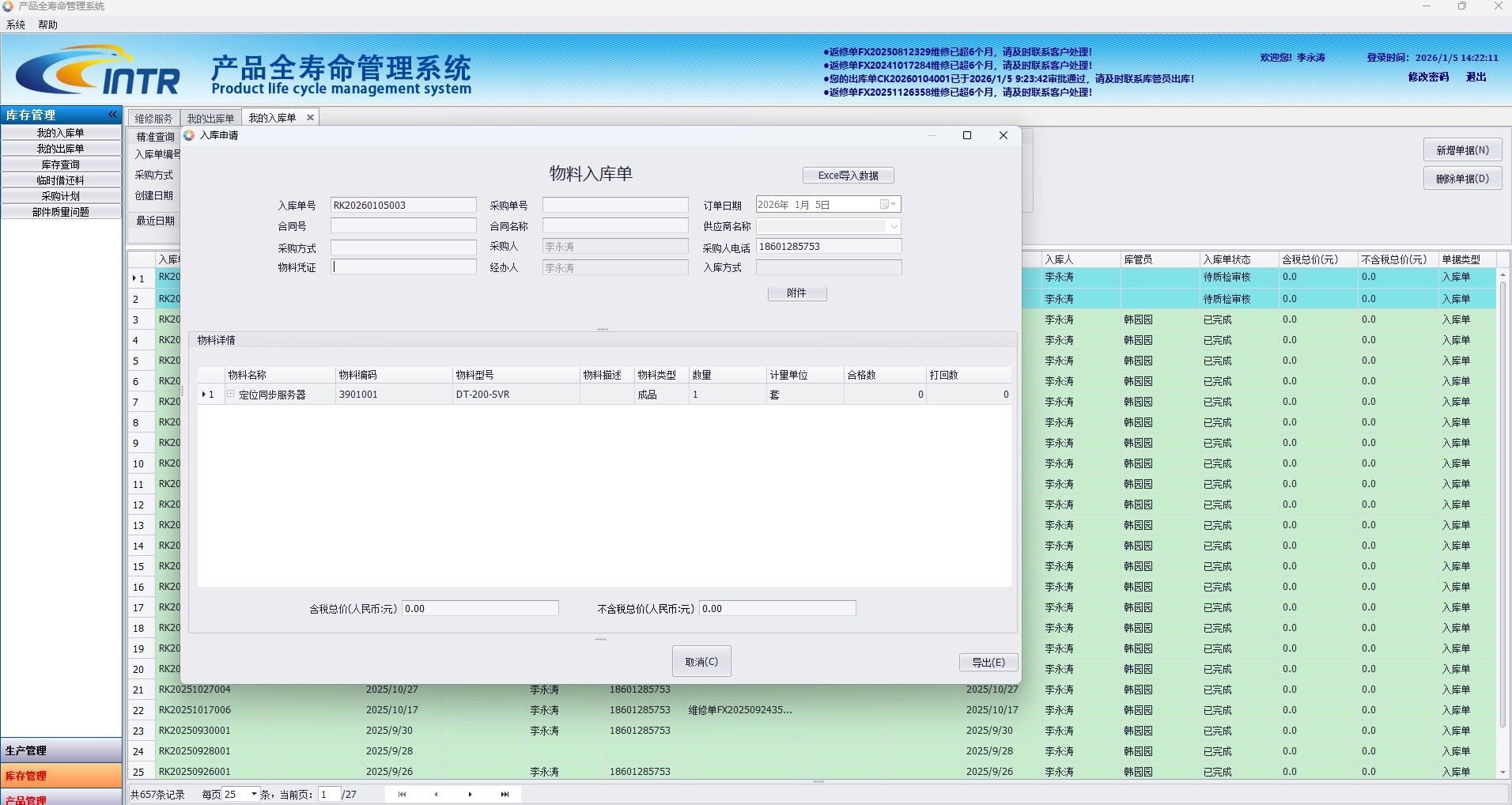Jump to the last page of records
The image size is (1512, 805).
(505, 794)
